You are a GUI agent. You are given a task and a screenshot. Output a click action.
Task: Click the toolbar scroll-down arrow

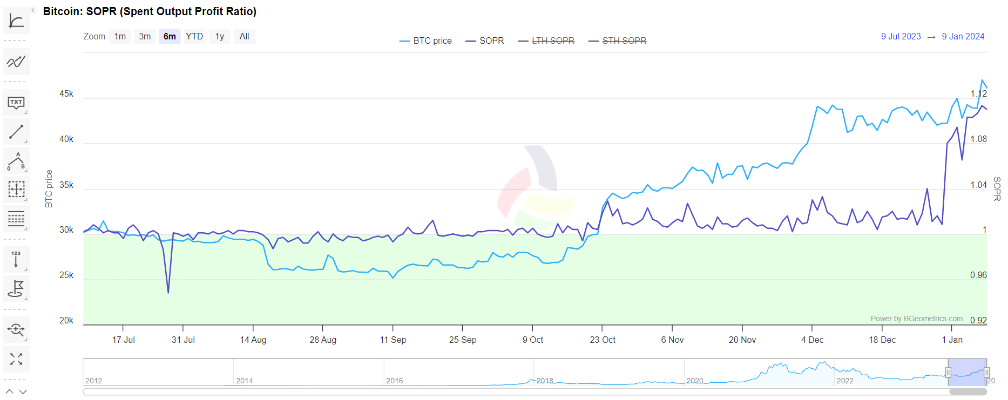(22, 391)
